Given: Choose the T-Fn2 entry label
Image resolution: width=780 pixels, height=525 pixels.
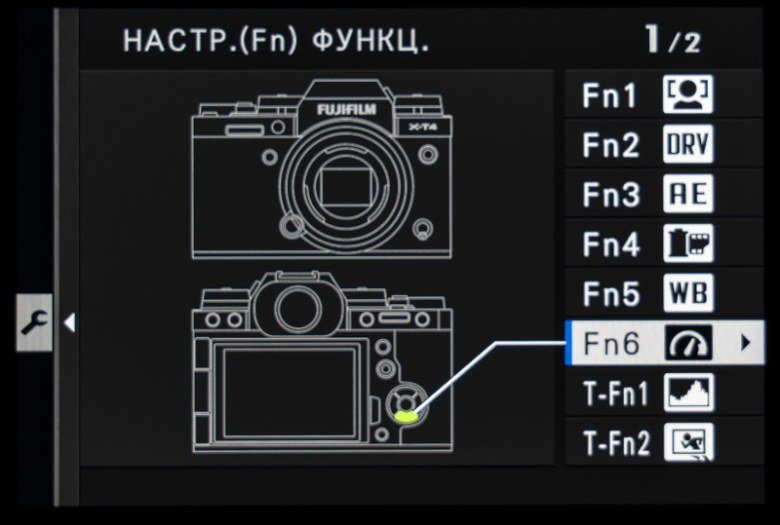Looking at the screenshot, I should pyautogui.click(x=616, y=442).
